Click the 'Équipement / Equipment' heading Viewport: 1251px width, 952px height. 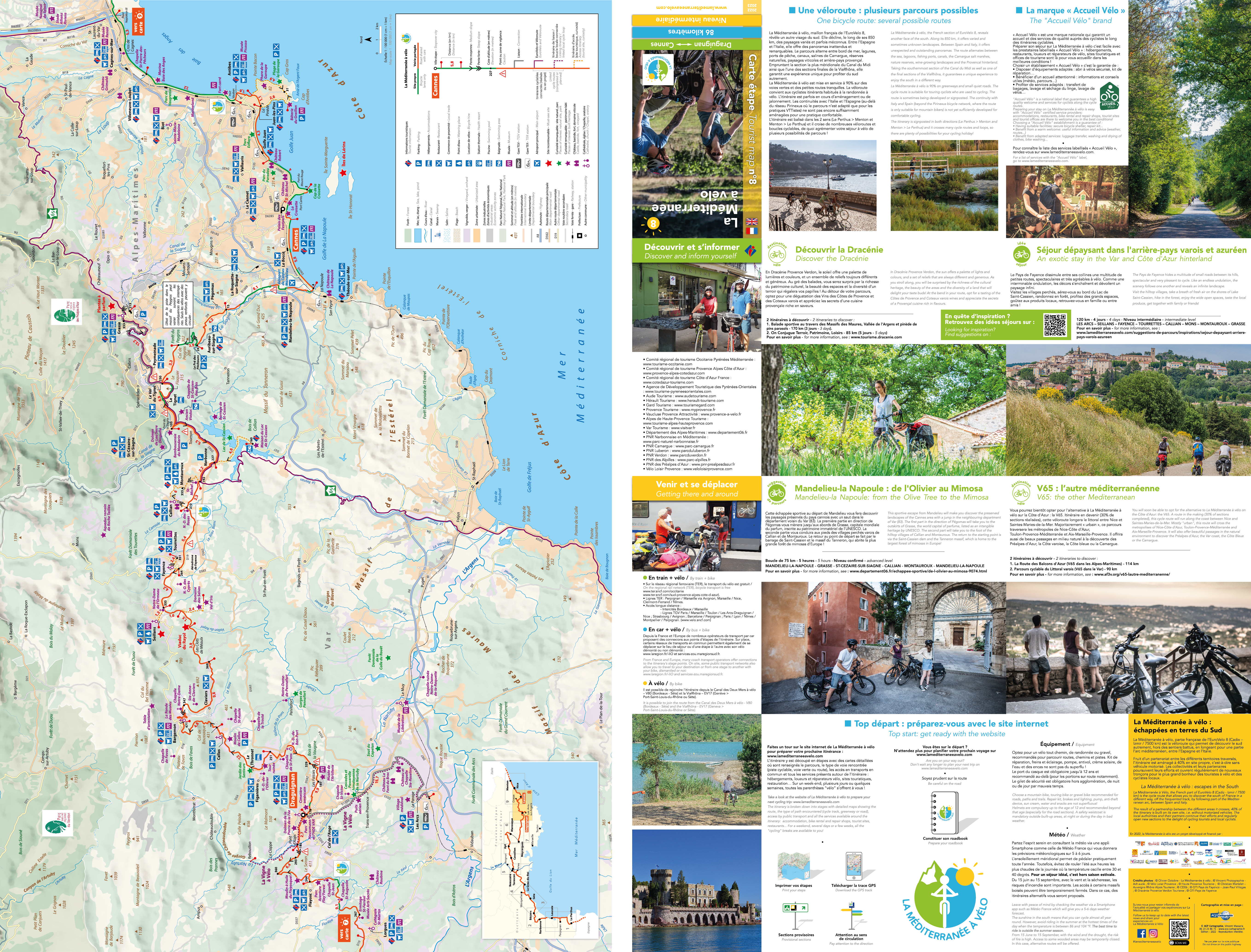1068,745
